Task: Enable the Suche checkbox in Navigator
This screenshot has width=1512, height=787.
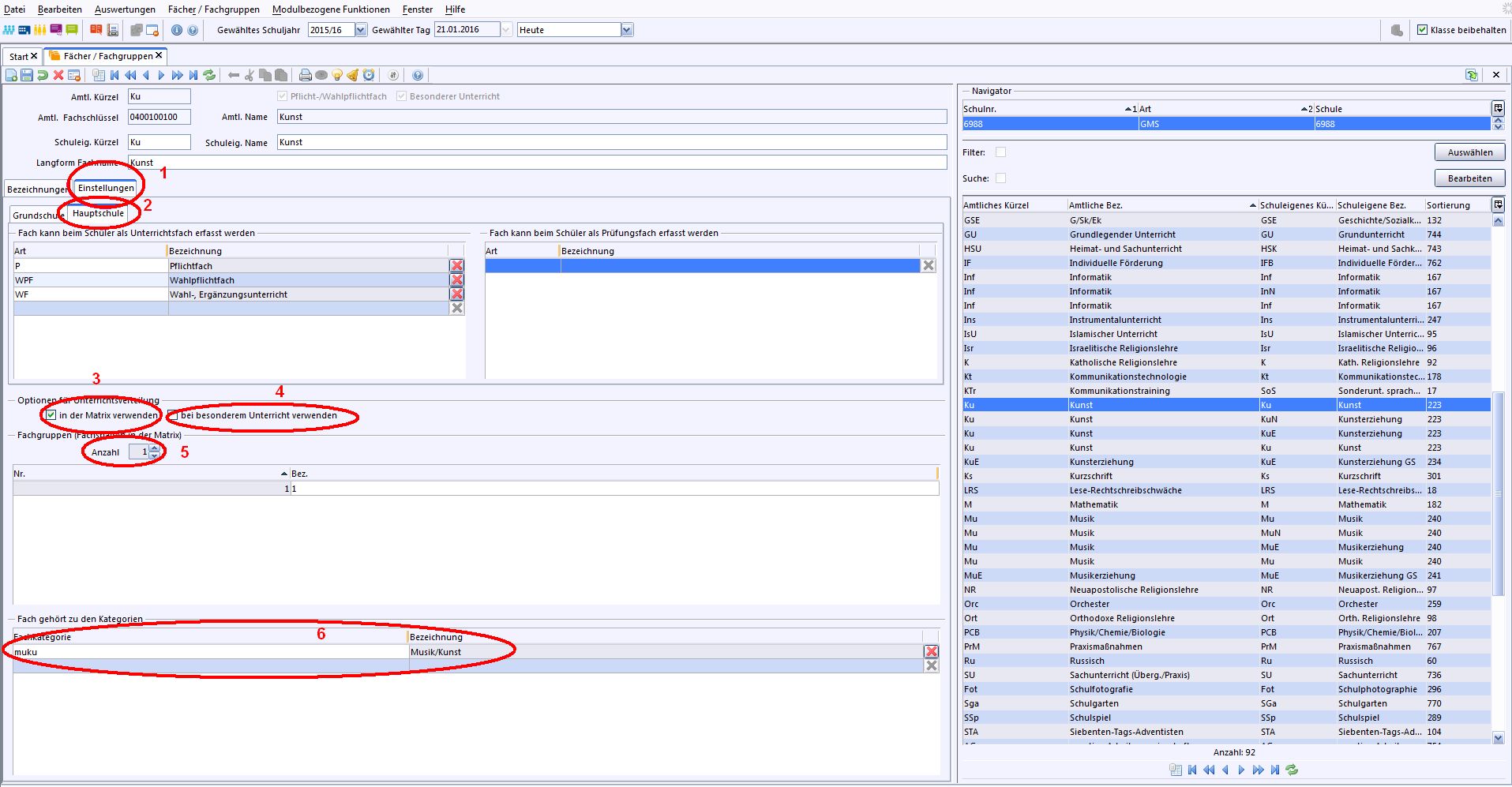Action: coord(1000,178)
